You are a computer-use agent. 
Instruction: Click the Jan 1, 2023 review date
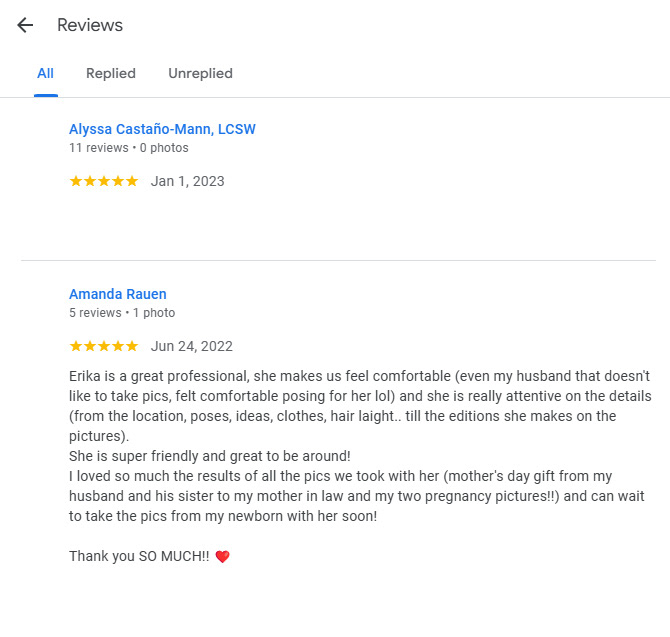(188, 181)
